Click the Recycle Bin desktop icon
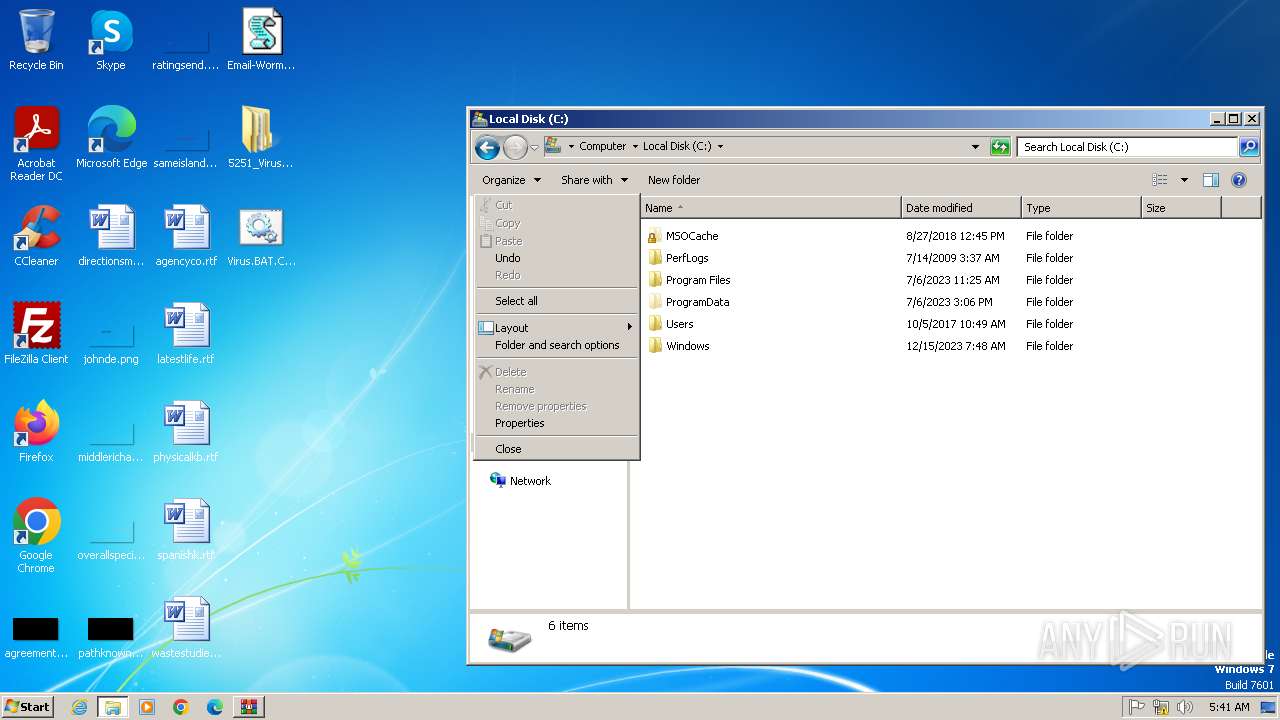 coord(36,40)
